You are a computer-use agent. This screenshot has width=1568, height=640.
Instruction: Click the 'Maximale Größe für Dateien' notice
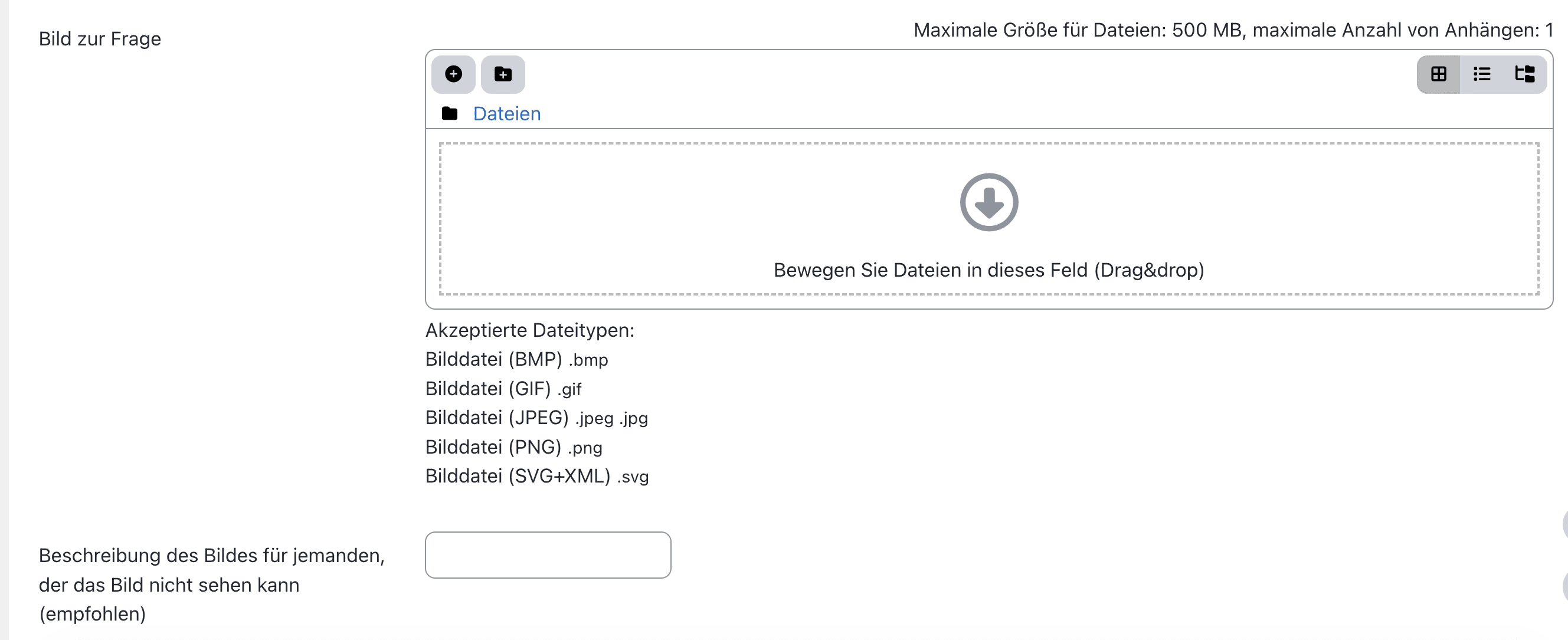pos(1233,30)
